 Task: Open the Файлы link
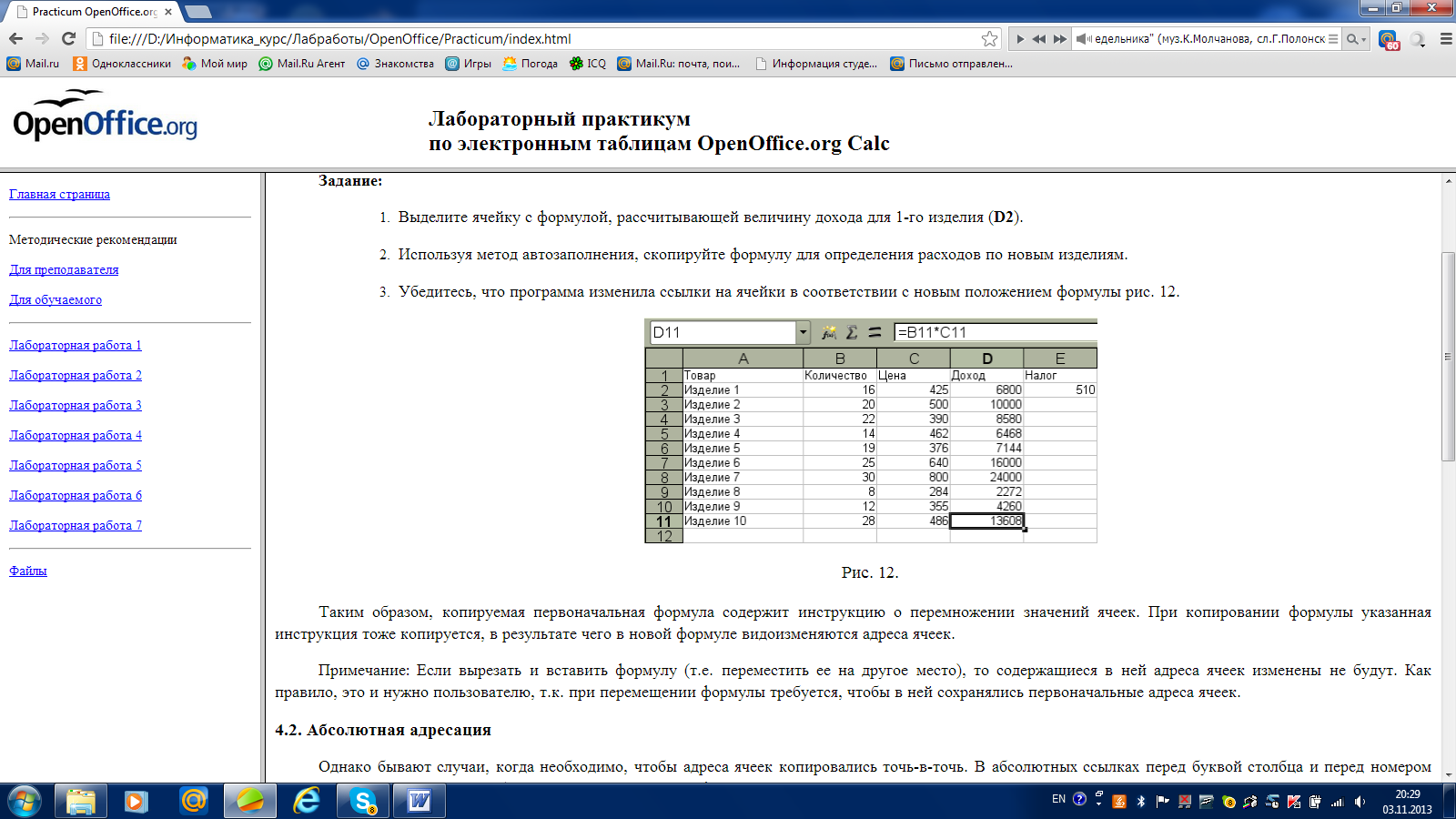28,571
